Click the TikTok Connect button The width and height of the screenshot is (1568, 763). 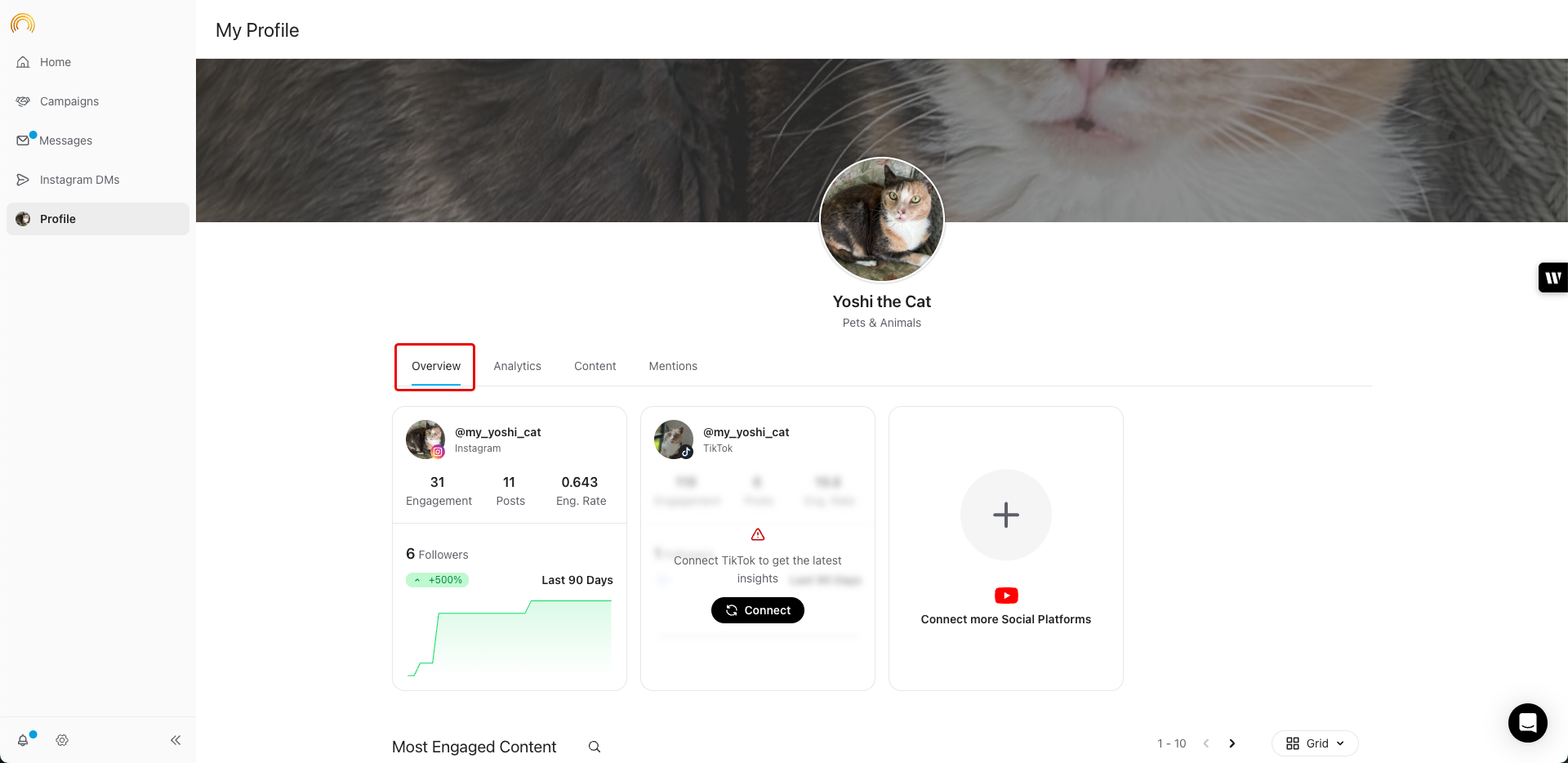758,610
